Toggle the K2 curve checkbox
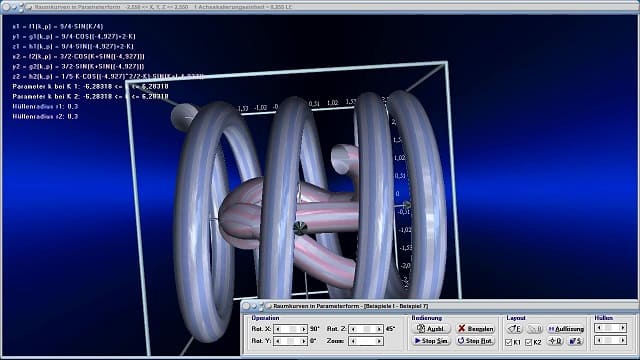This screenshot has width=640, height=360. click(529, 342)
